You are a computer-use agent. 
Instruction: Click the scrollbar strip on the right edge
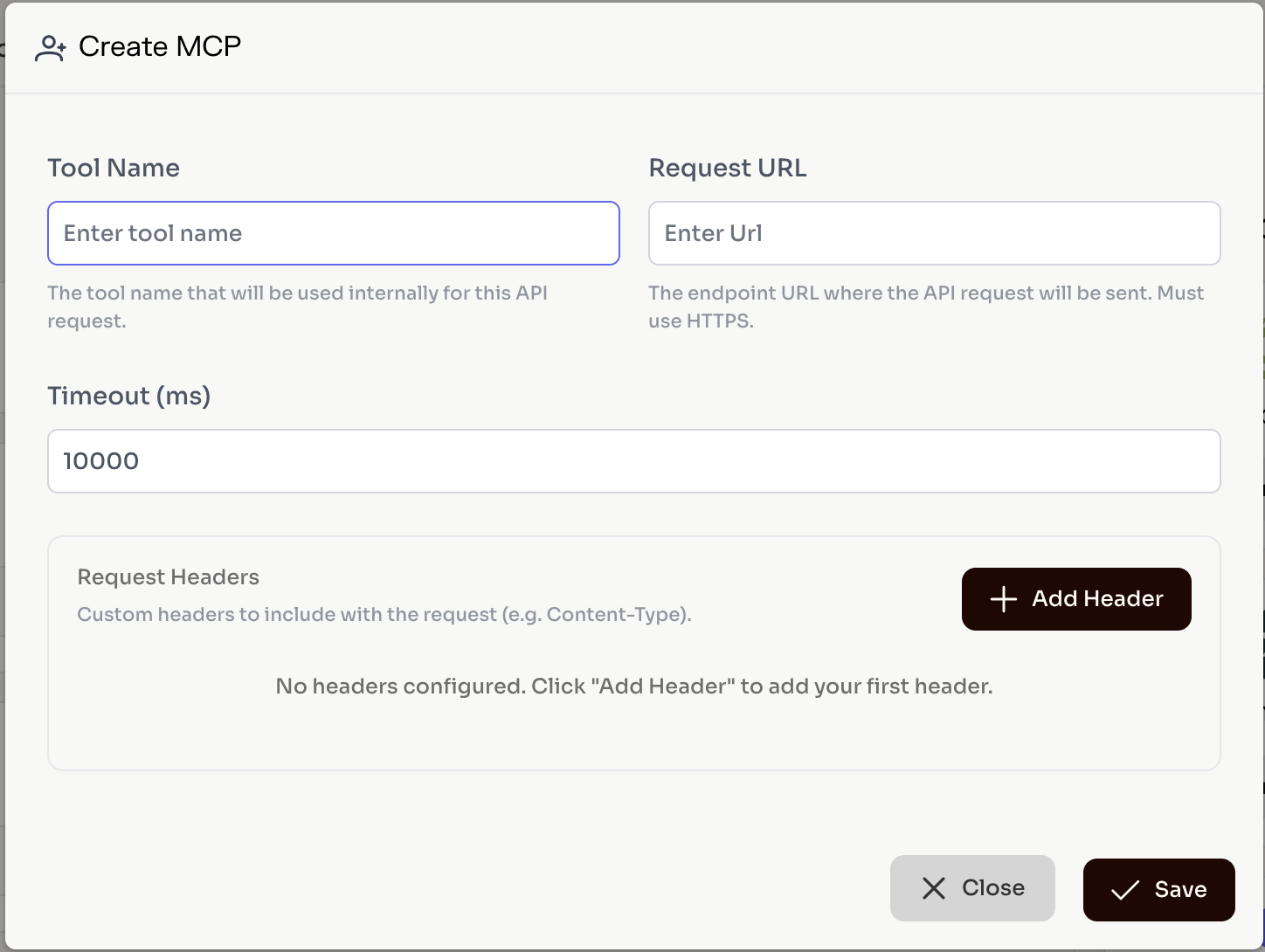[1261, 476]
